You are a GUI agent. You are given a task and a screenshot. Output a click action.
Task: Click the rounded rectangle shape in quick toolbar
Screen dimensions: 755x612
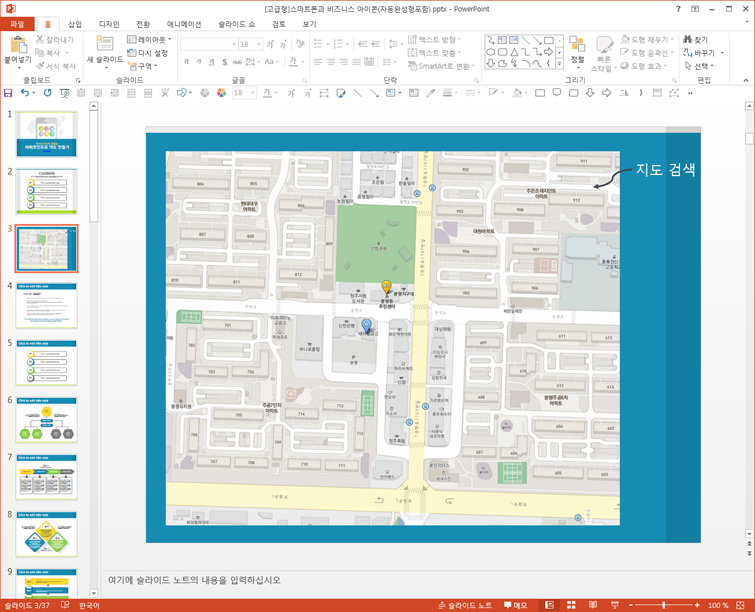573,93
